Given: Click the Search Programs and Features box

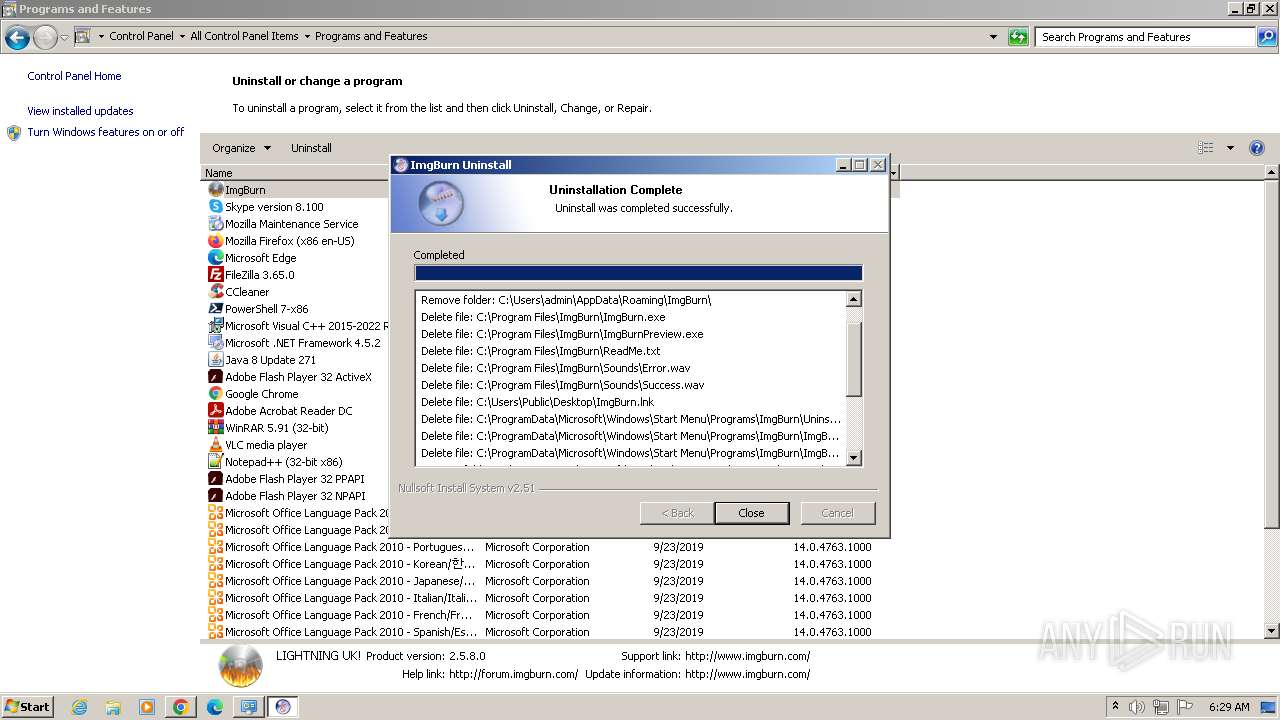Looking at the screenshot, I should pos(1146,37).
